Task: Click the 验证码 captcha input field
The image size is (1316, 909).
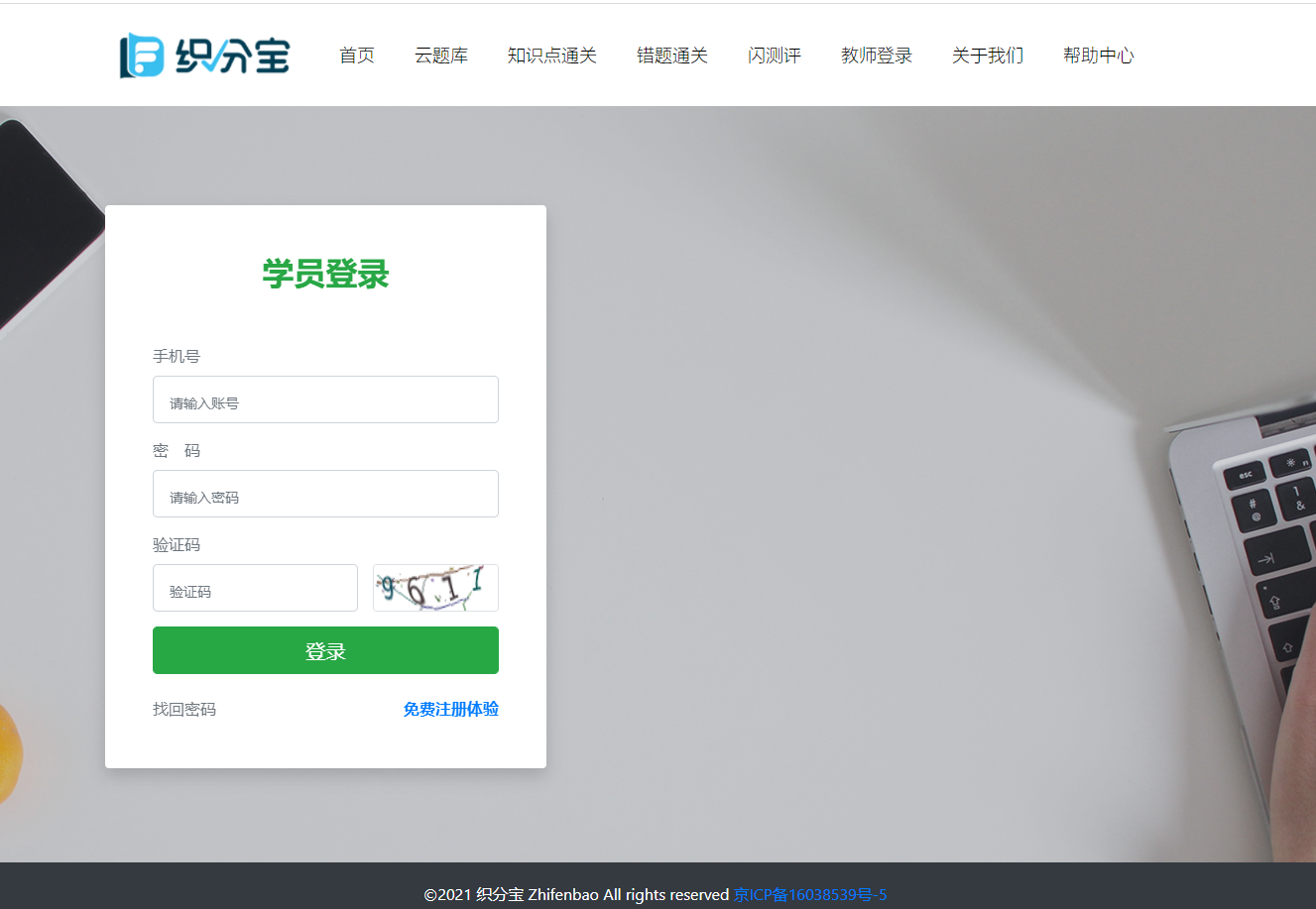Action: [x=255, y=588]
